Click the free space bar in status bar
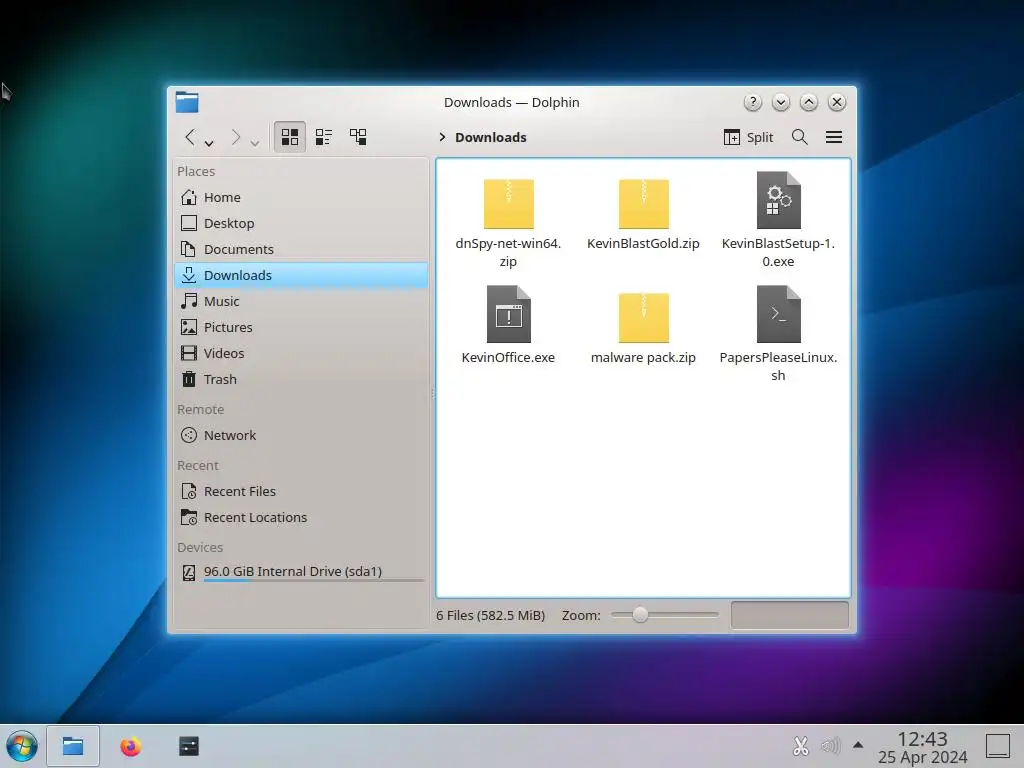 point(790,615)
